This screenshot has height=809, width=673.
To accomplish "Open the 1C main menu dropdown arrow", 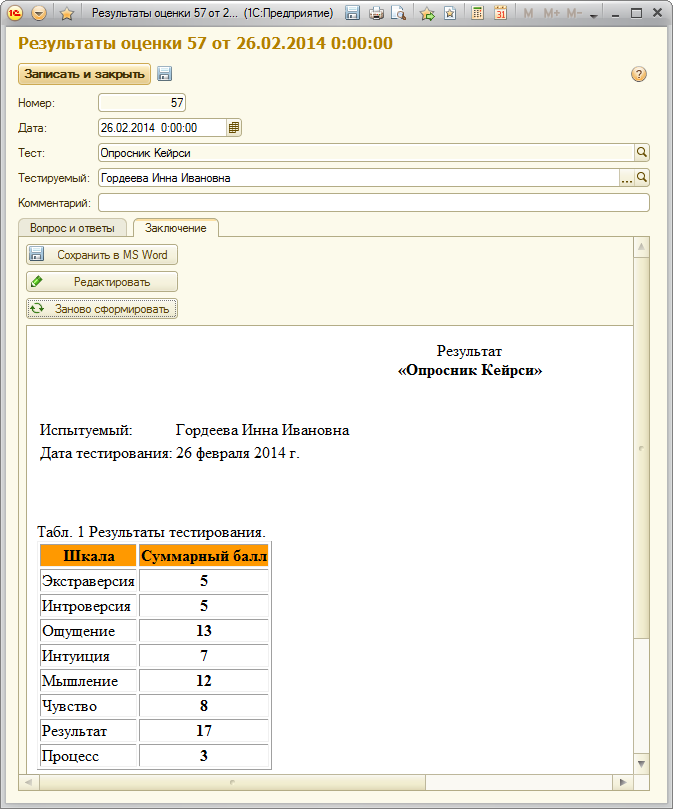I will click(x=39, y=13).
